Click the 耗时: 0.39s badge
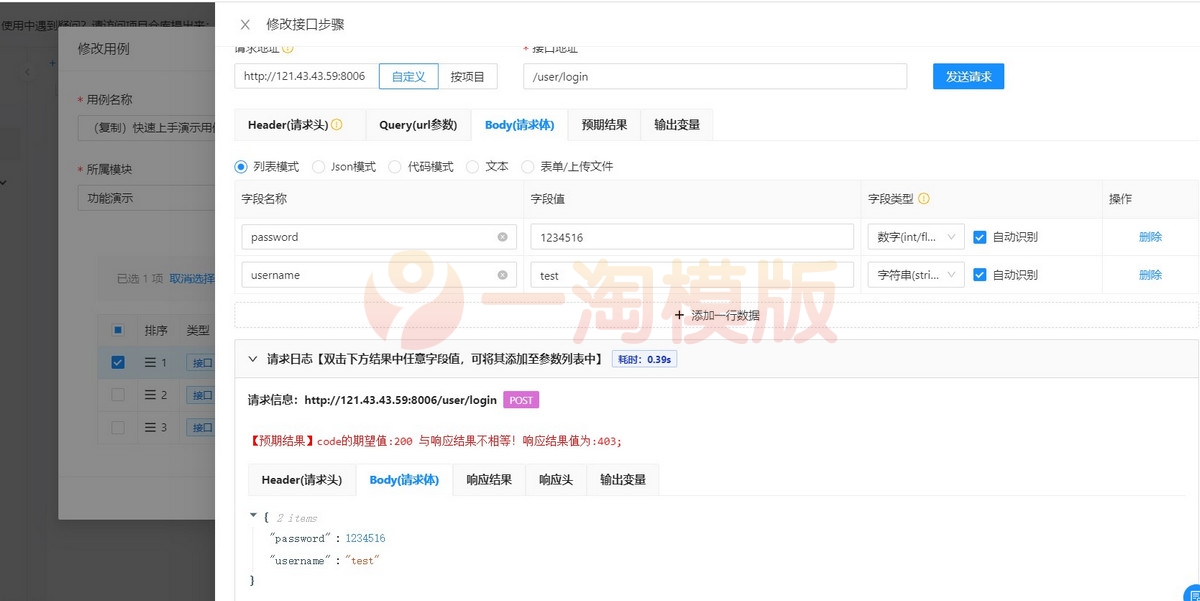1200x601 pixels. pos(644,358)
